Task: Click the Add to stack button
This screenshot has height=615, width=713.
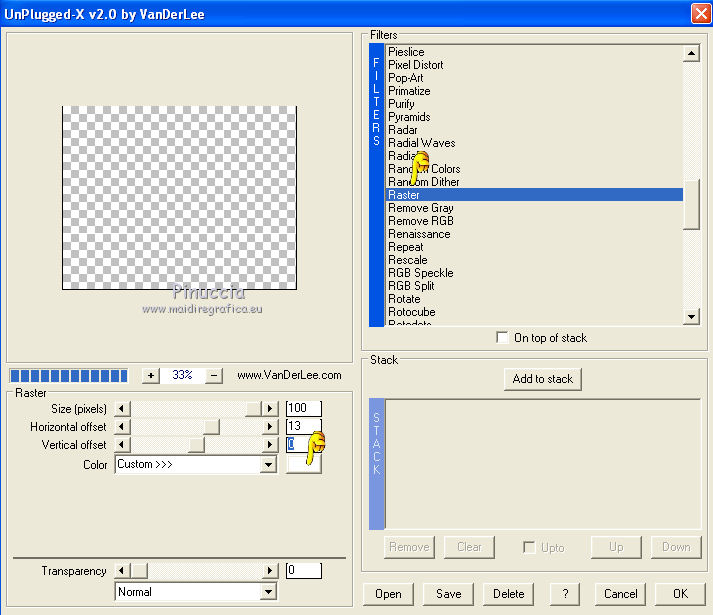Action: point(542,379)
